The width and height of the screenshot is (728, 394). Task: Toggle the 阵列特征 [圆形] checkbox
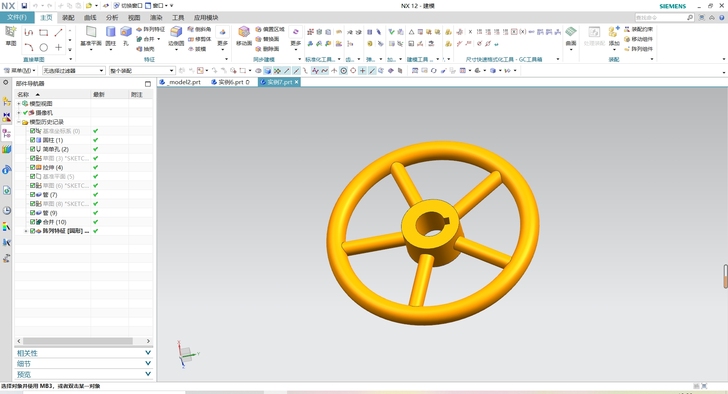click(x=32, y=231)
